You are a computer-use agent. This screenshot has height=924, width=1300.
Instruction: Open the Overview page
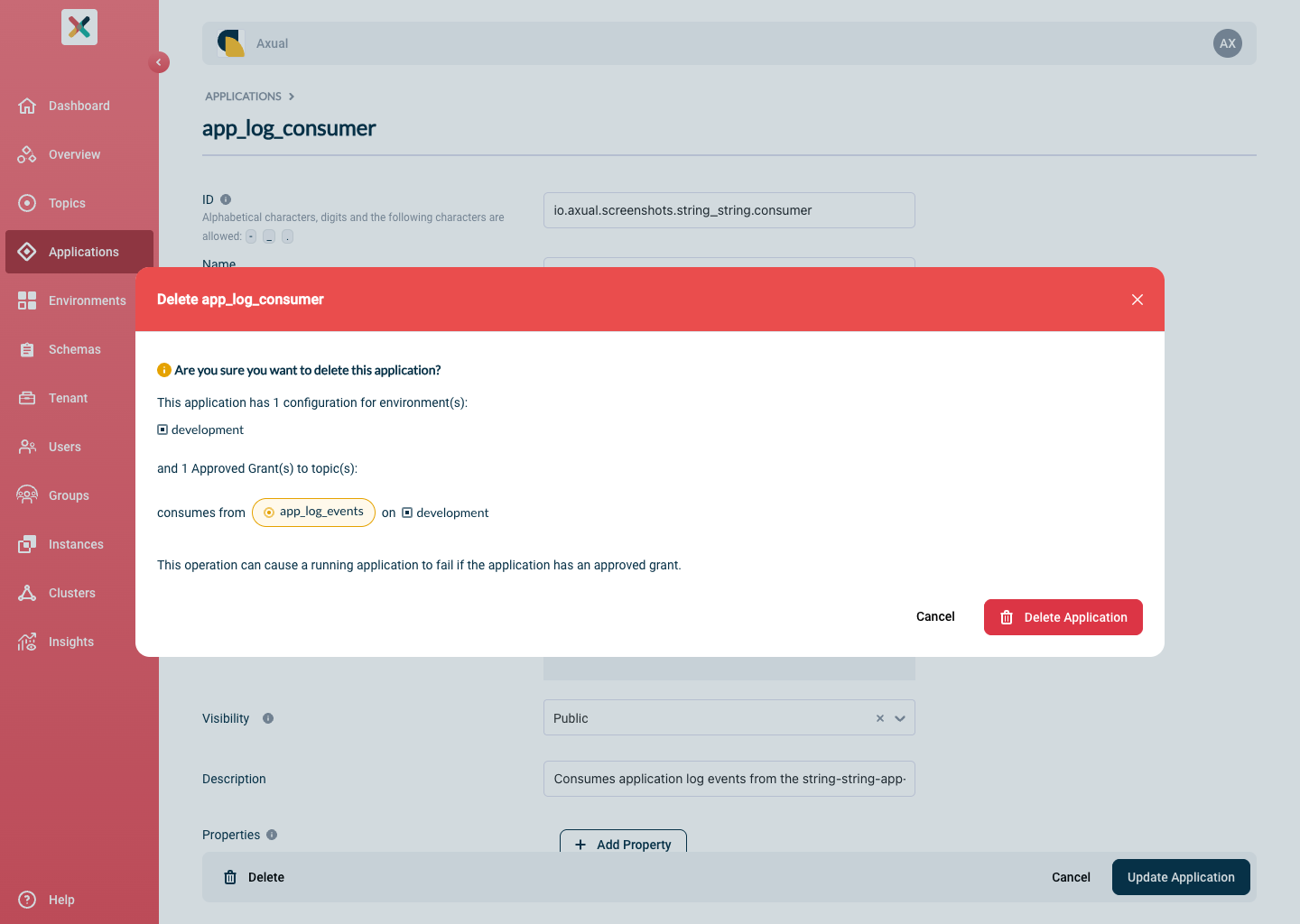tap(79, 154)
